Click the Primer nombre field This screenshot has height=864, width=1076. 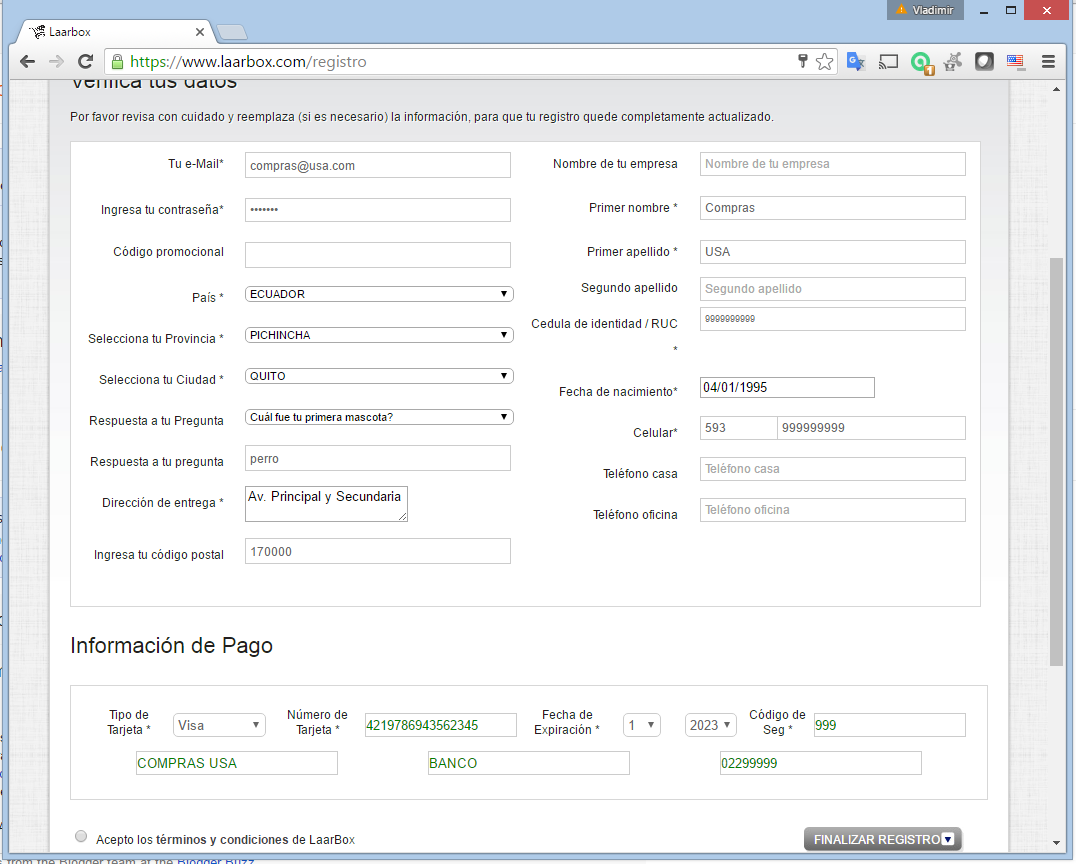tap(832, 208)
